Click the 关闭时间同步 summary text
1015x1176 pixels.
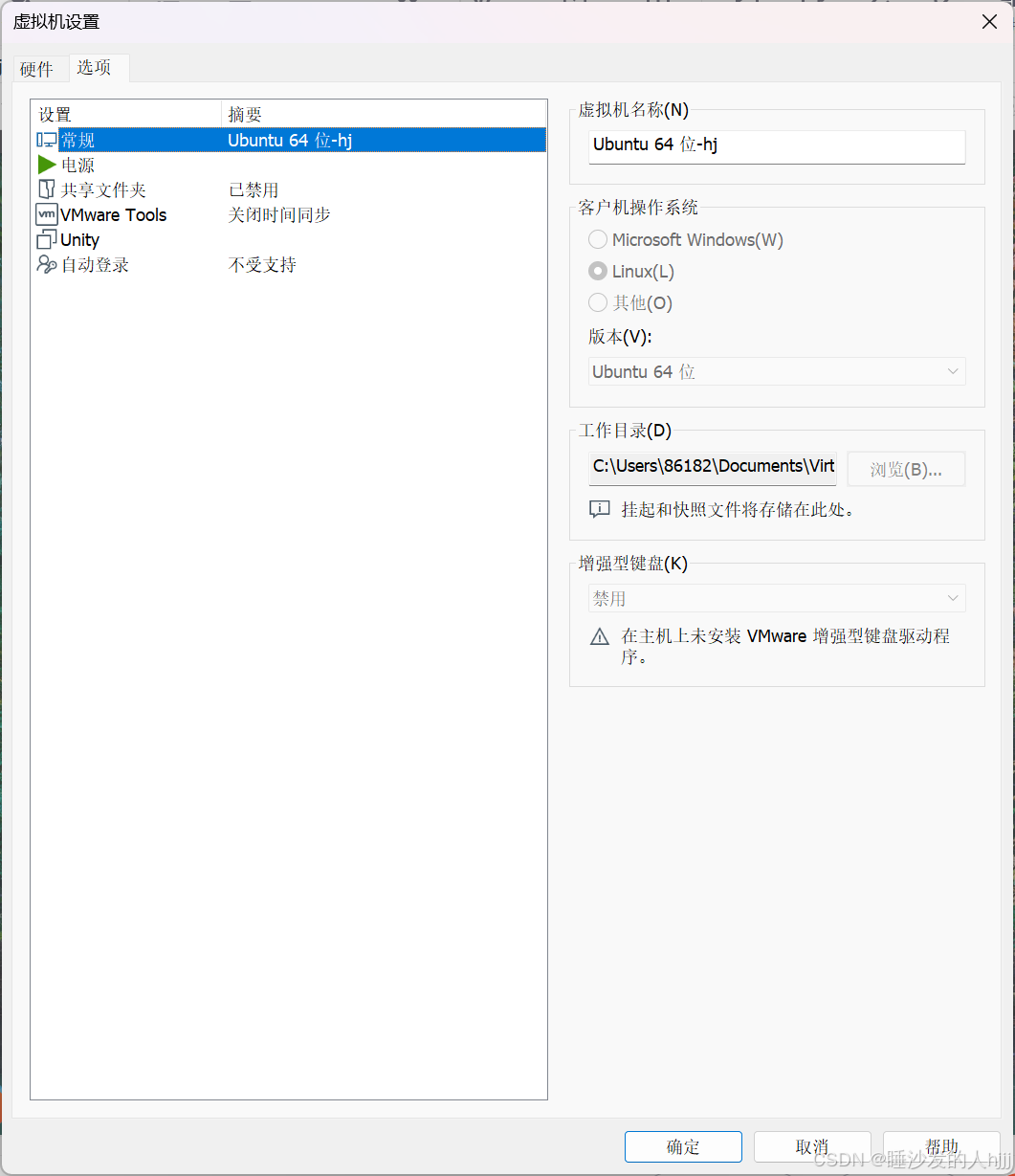279,215
